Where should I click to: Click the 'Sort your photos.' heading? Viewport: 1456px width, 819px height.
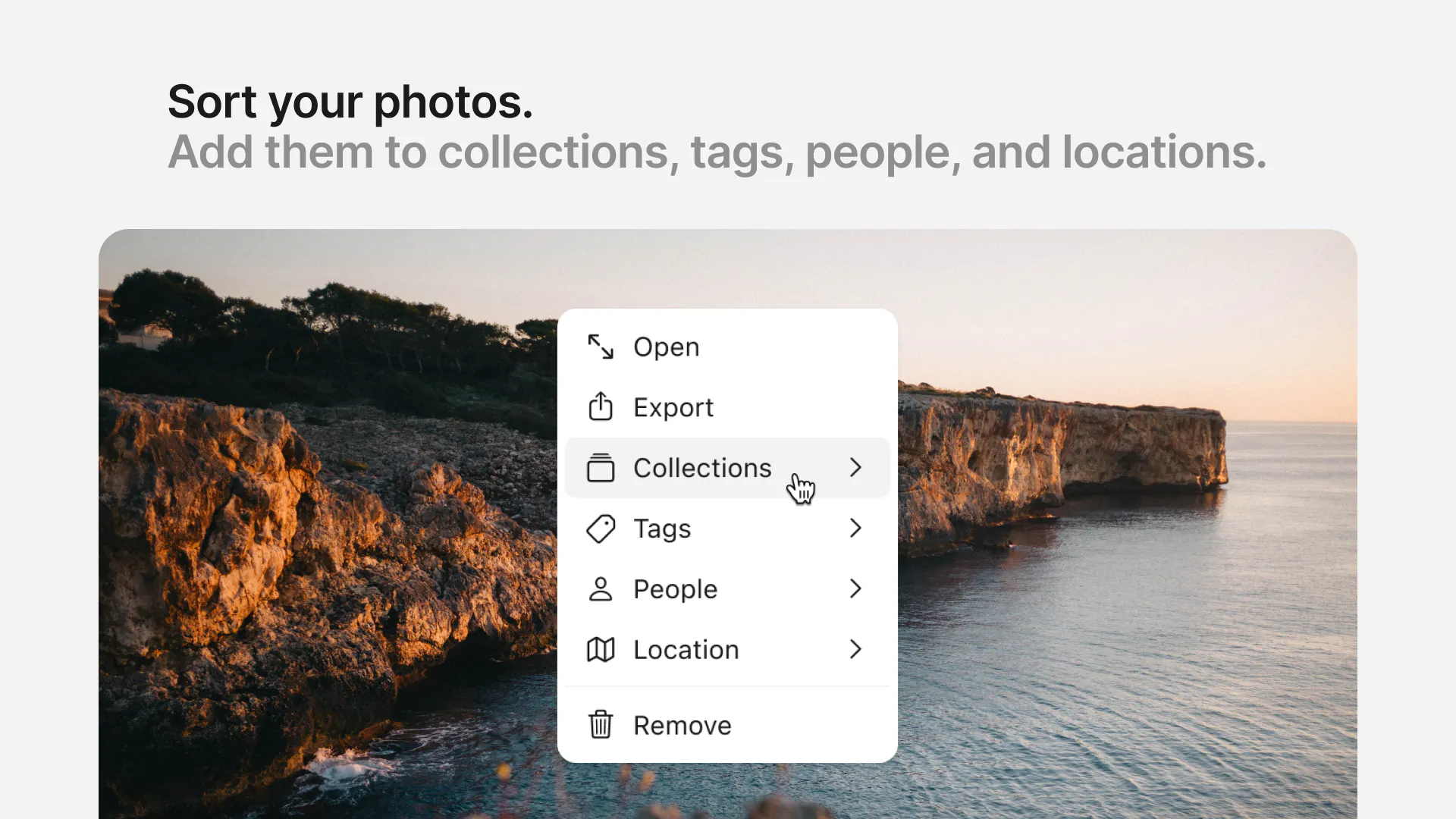pyautogui.click(x=350, y=102)
